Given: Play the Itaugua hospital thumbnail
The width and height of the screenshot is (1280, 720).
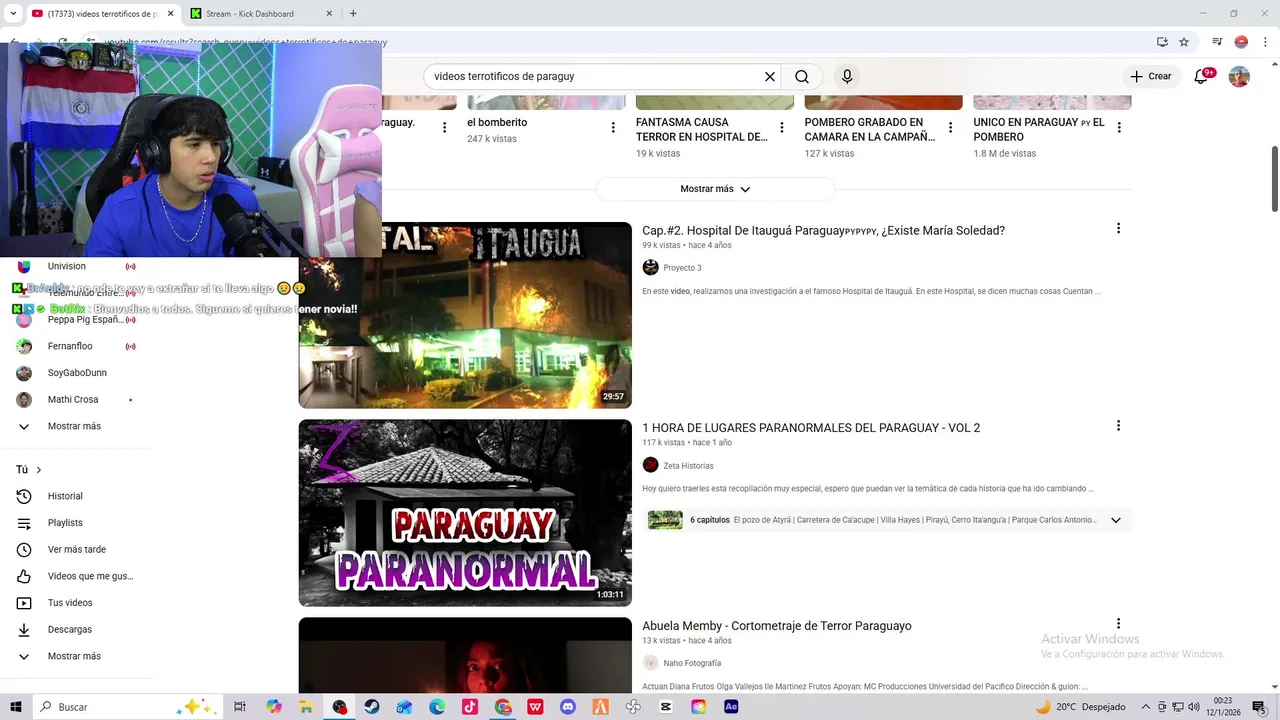Looking at the screenshot, I should click(465, 315).
